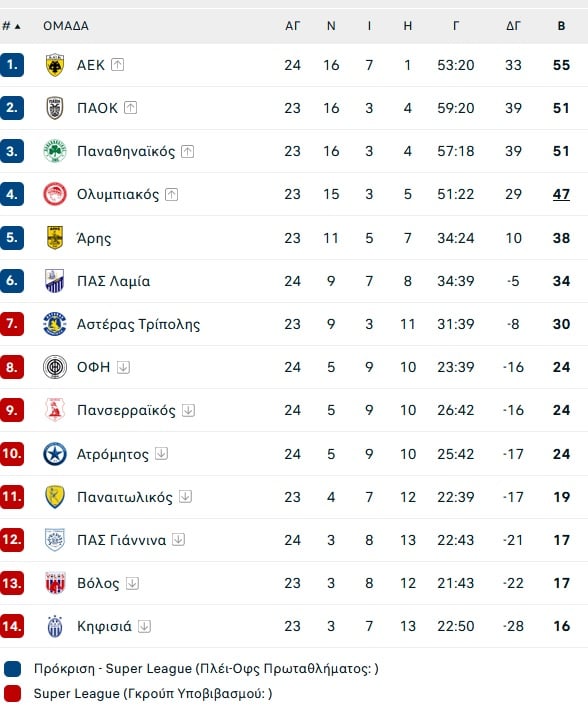Click the Άρης yellow crest
The image size is (588, 711).
click(55, 238)
